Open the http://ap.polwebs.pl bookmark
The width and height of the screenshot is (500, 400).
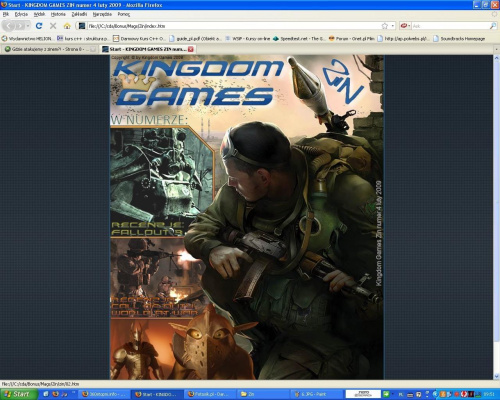click(403, 39)
